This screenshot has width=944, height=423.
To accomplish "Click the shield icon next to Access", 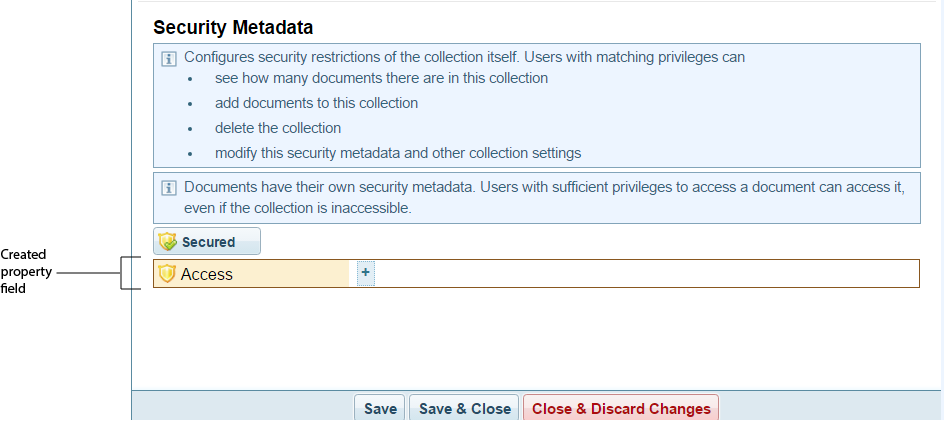I will click(167, 274).
